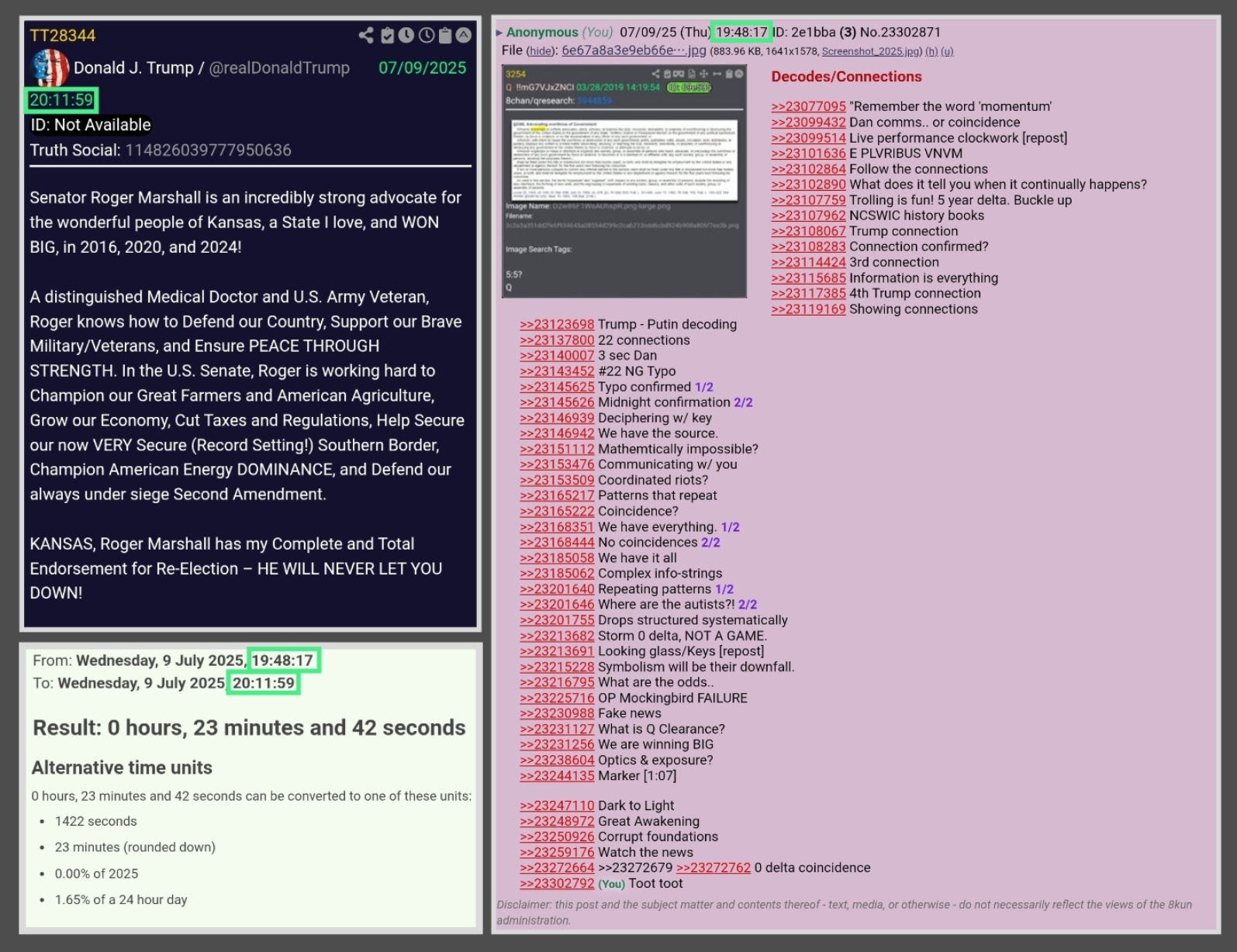Open reply link >>23213682 Storm 0 delta
Screen dimensions: 1237x952
[x=557, y=636]
